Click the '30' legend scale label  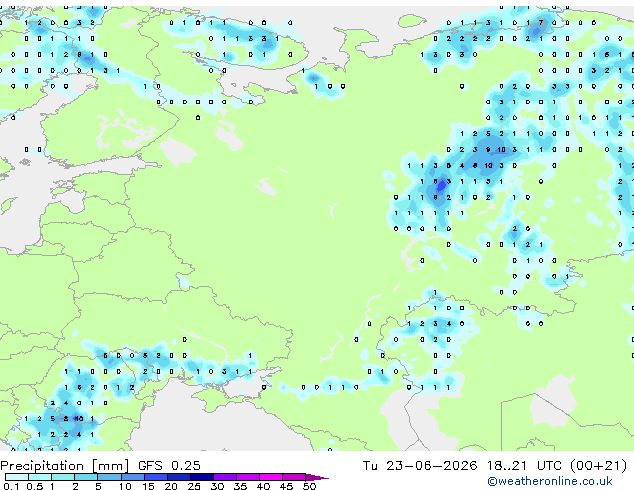pyautogui.click(x=217, y=486)
